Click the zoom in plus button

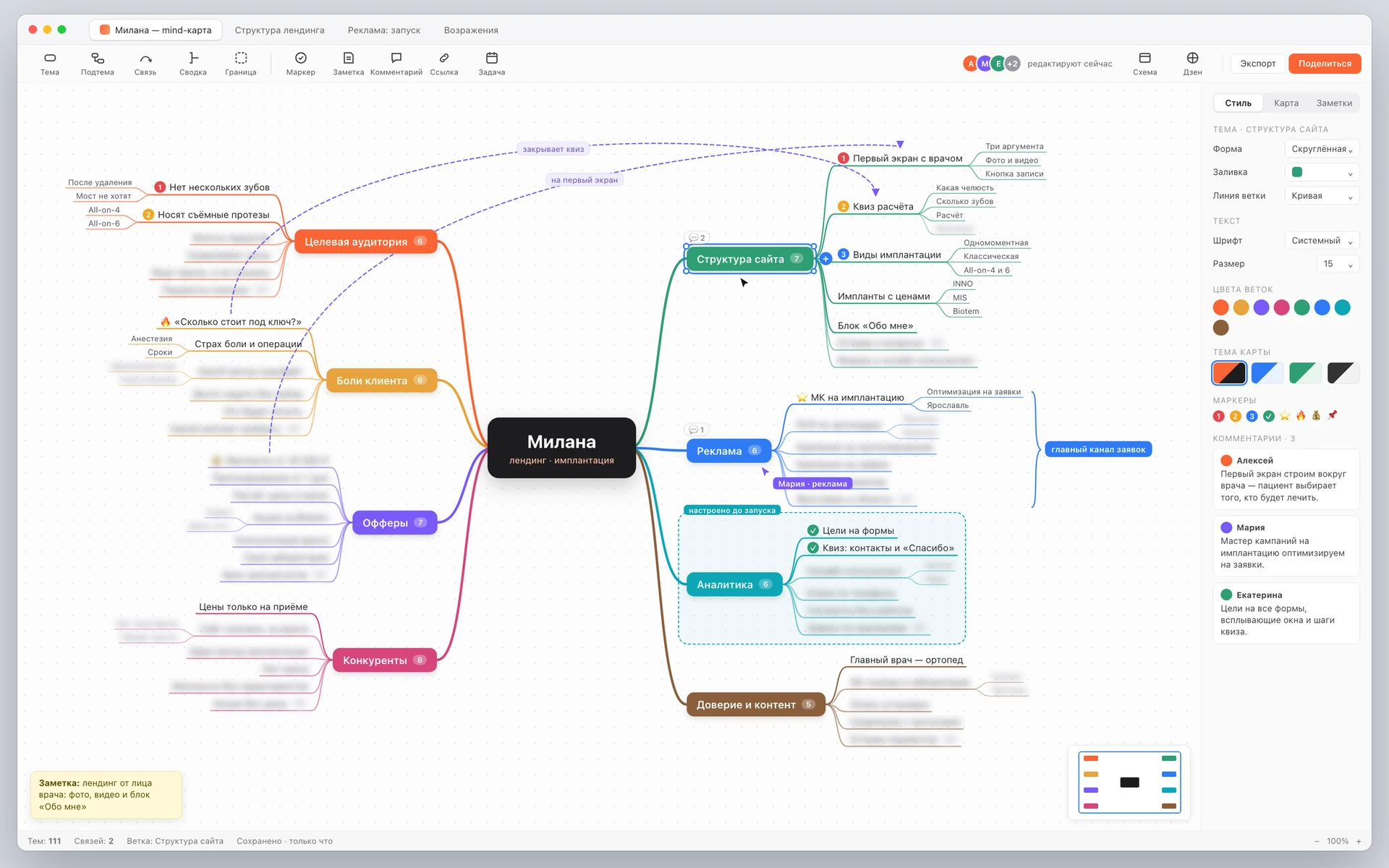point(1359,841)
